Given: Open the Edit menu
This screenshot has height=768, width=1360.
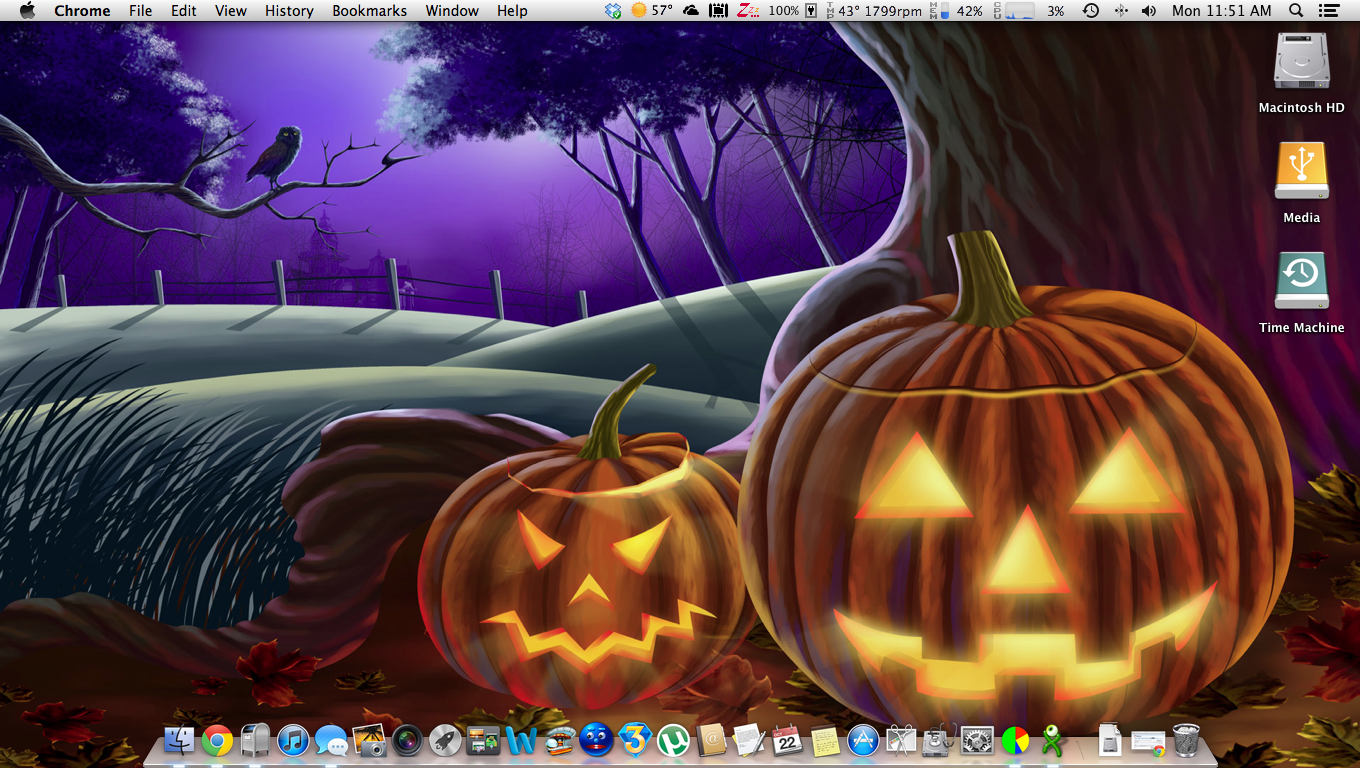Looking at the screenshot, I should click(183, 11).
